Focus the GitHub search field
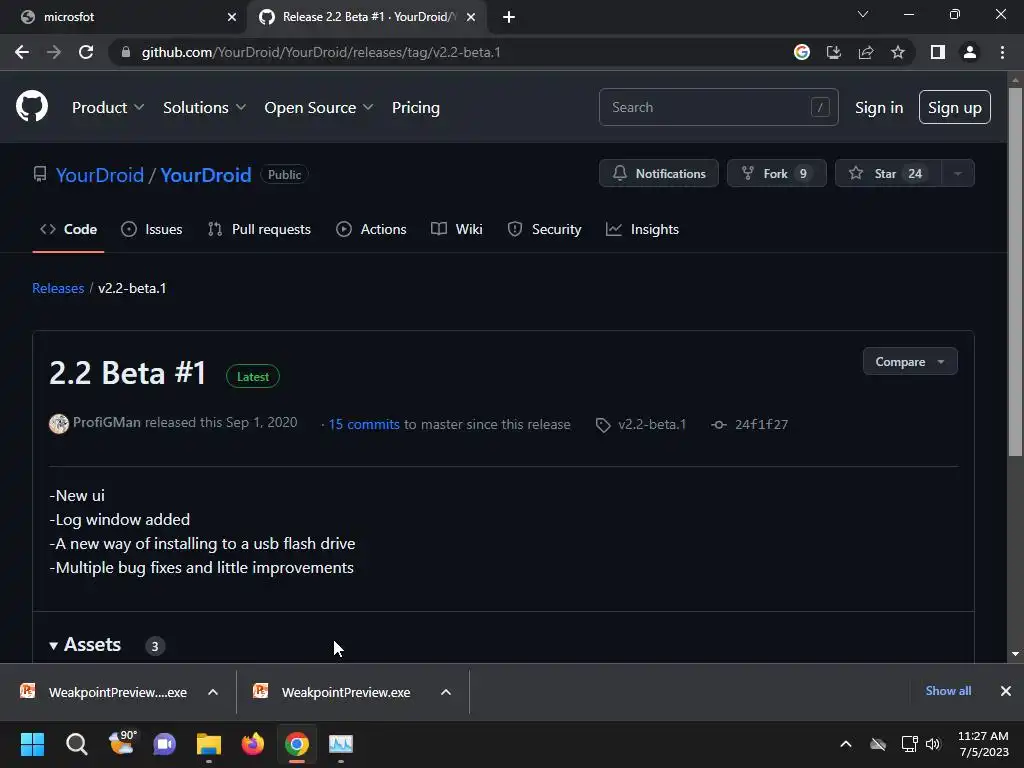 (x=718, y=107)
